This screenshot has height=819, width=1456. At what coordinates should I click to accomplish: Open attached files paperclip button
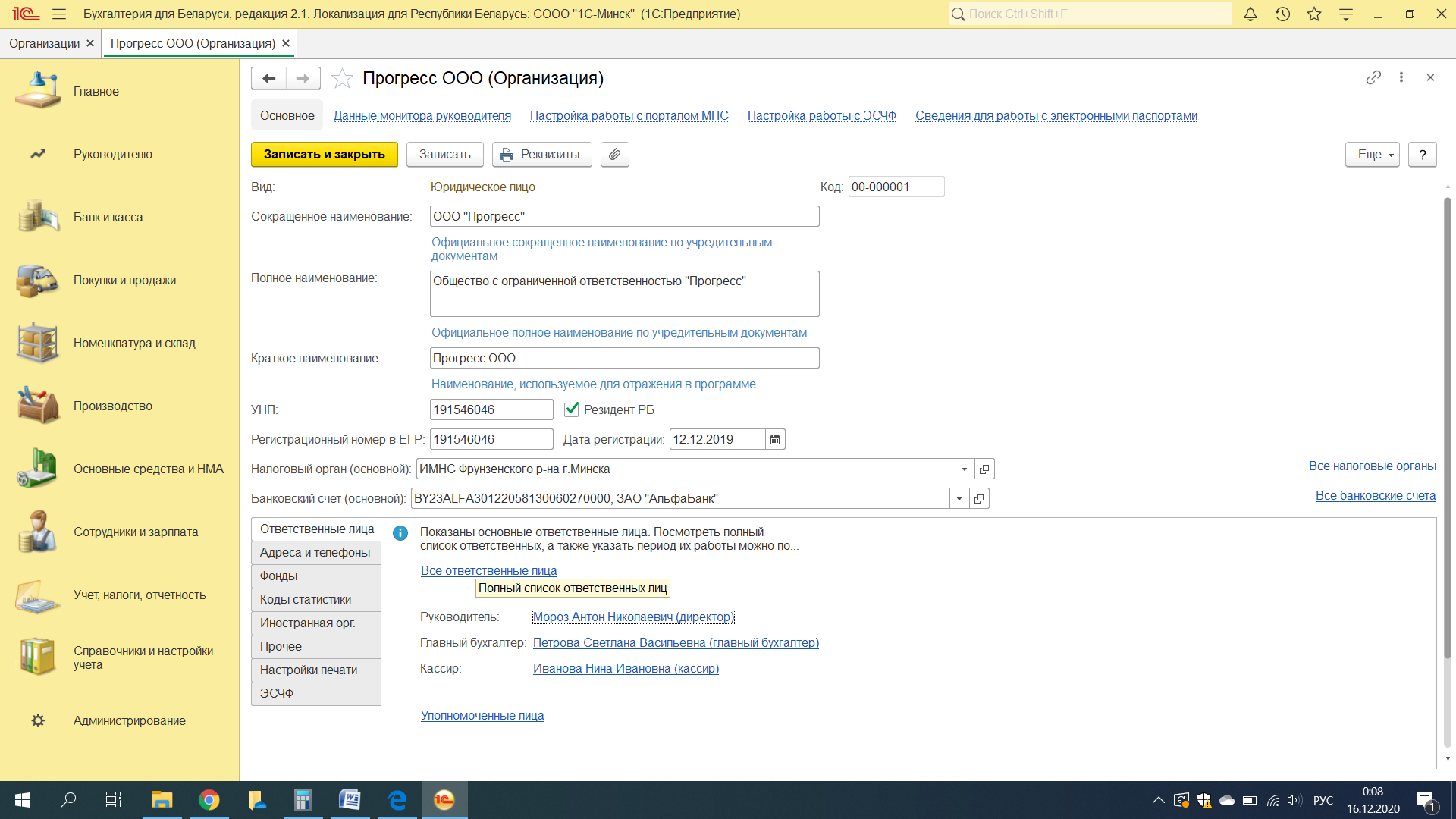(x=615, y=154)
